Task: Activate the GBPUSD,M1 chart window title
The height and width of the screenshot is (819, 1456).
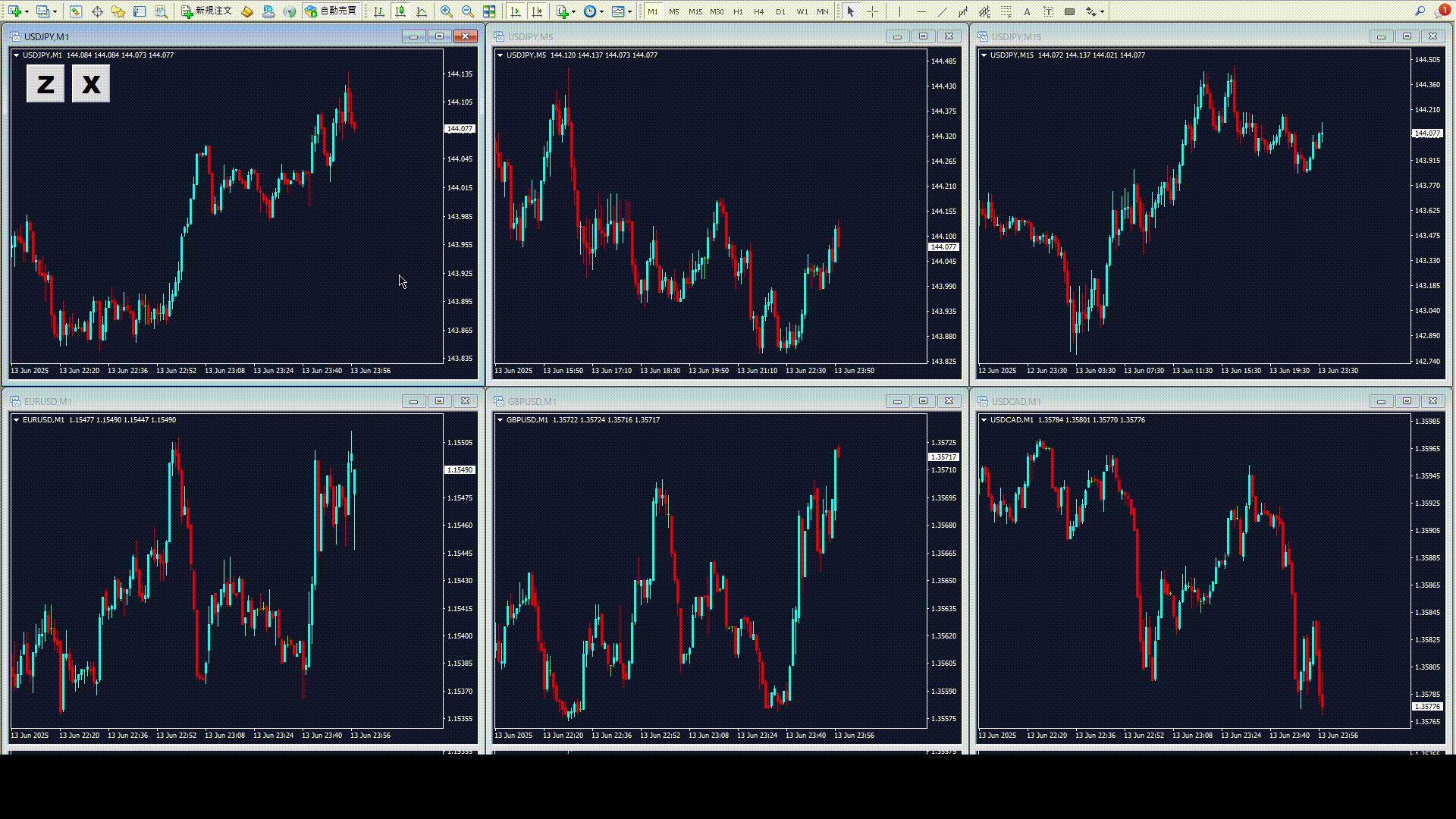Action: coord(532,401)
